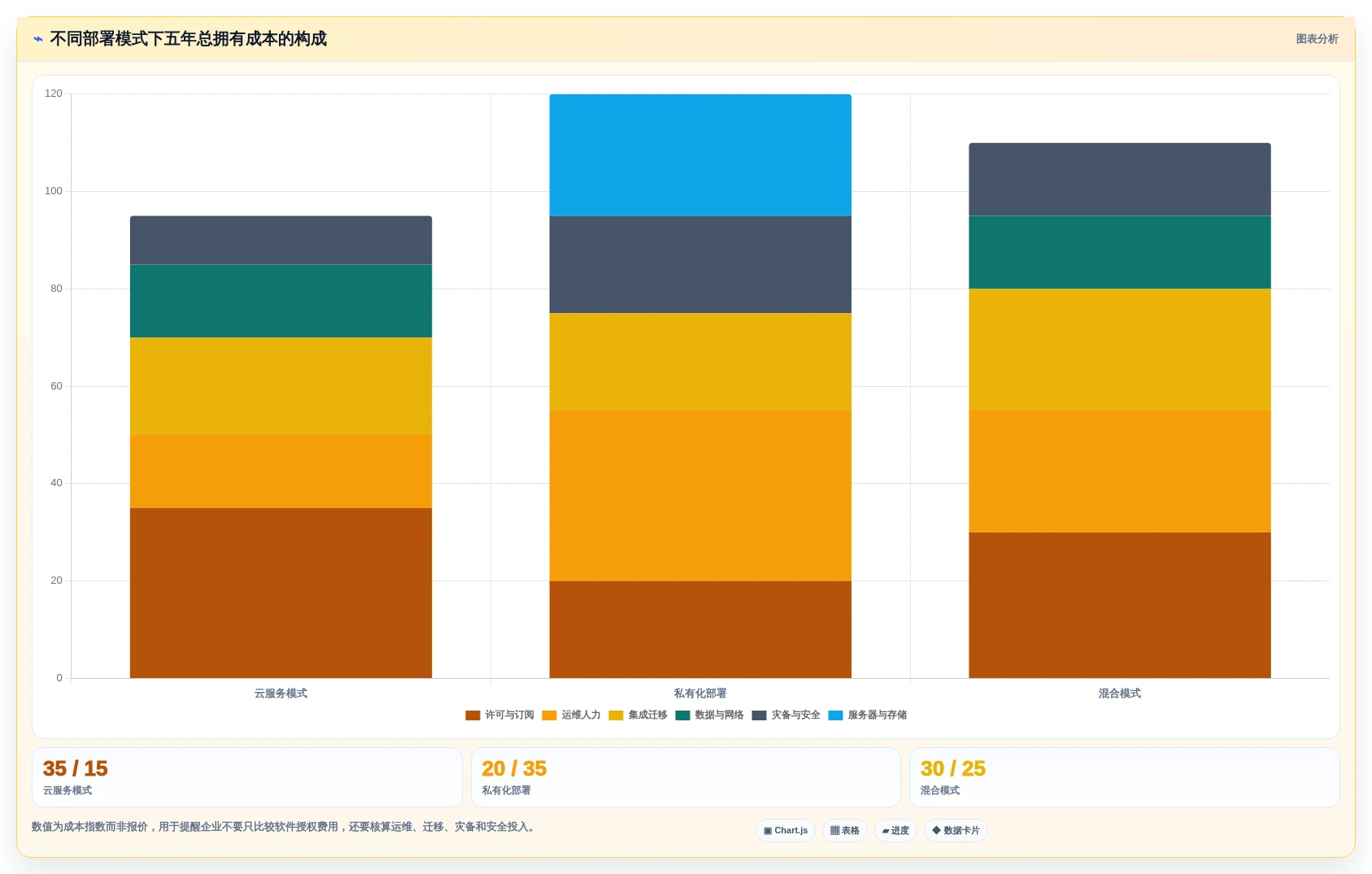Click the 许可与订阅 legend label
This screenshot has width=1372, height=874.
tap(509, 715)
